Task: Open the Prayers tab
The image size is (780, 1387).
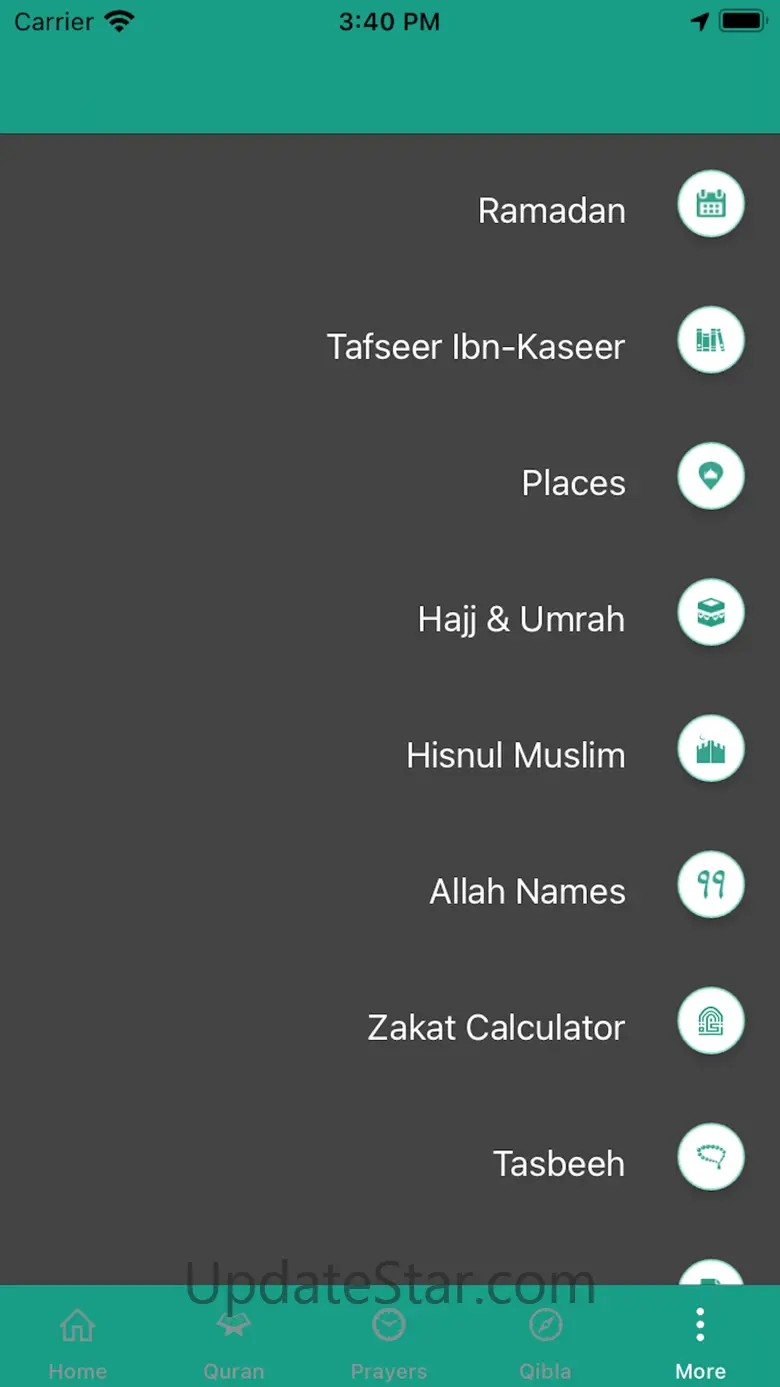Action: [389, 1340]
